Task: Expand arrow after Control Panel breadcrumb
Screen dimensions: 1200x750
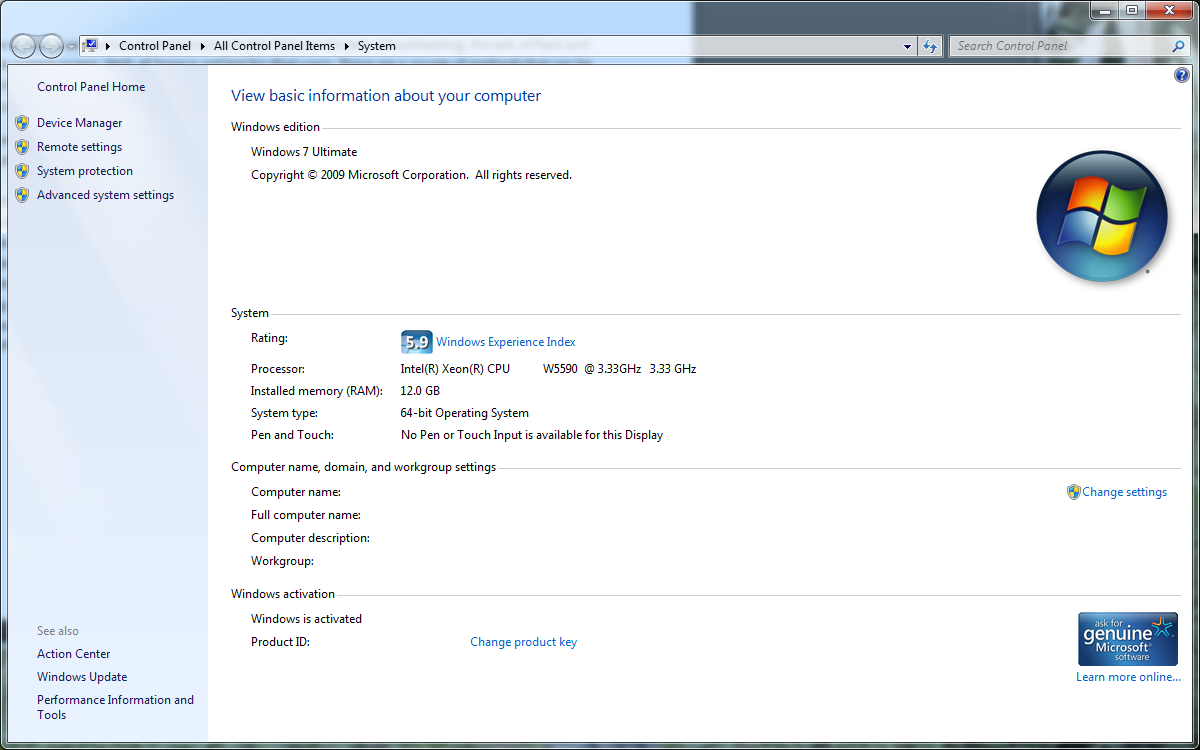Action: click(203, 46)
